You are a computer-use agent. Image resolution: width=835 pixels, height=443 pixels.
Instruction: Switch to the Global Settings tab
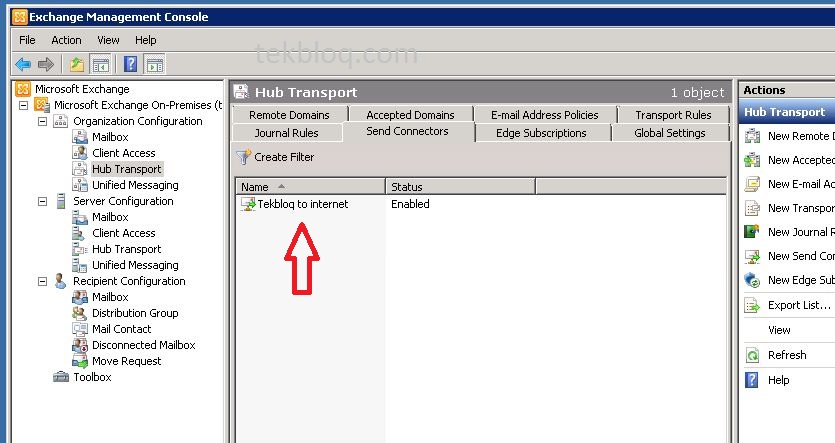pos(669,133)
